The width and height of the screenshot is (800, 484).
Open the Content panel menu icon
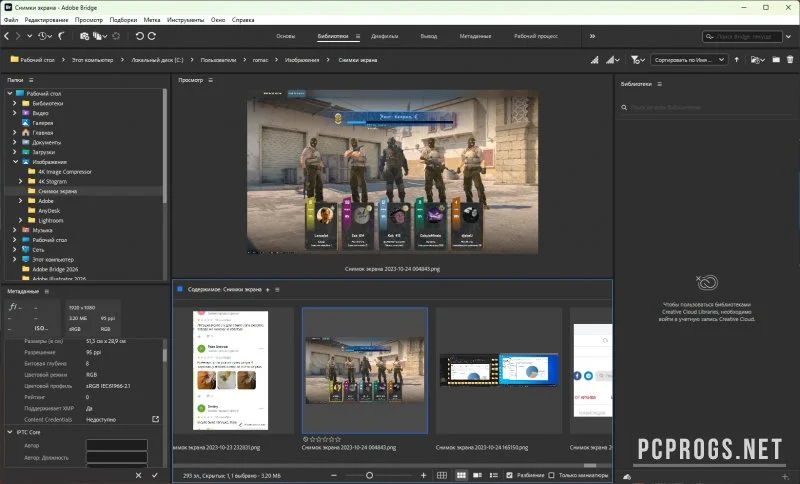pyautogui.click(x=278, y=290)
